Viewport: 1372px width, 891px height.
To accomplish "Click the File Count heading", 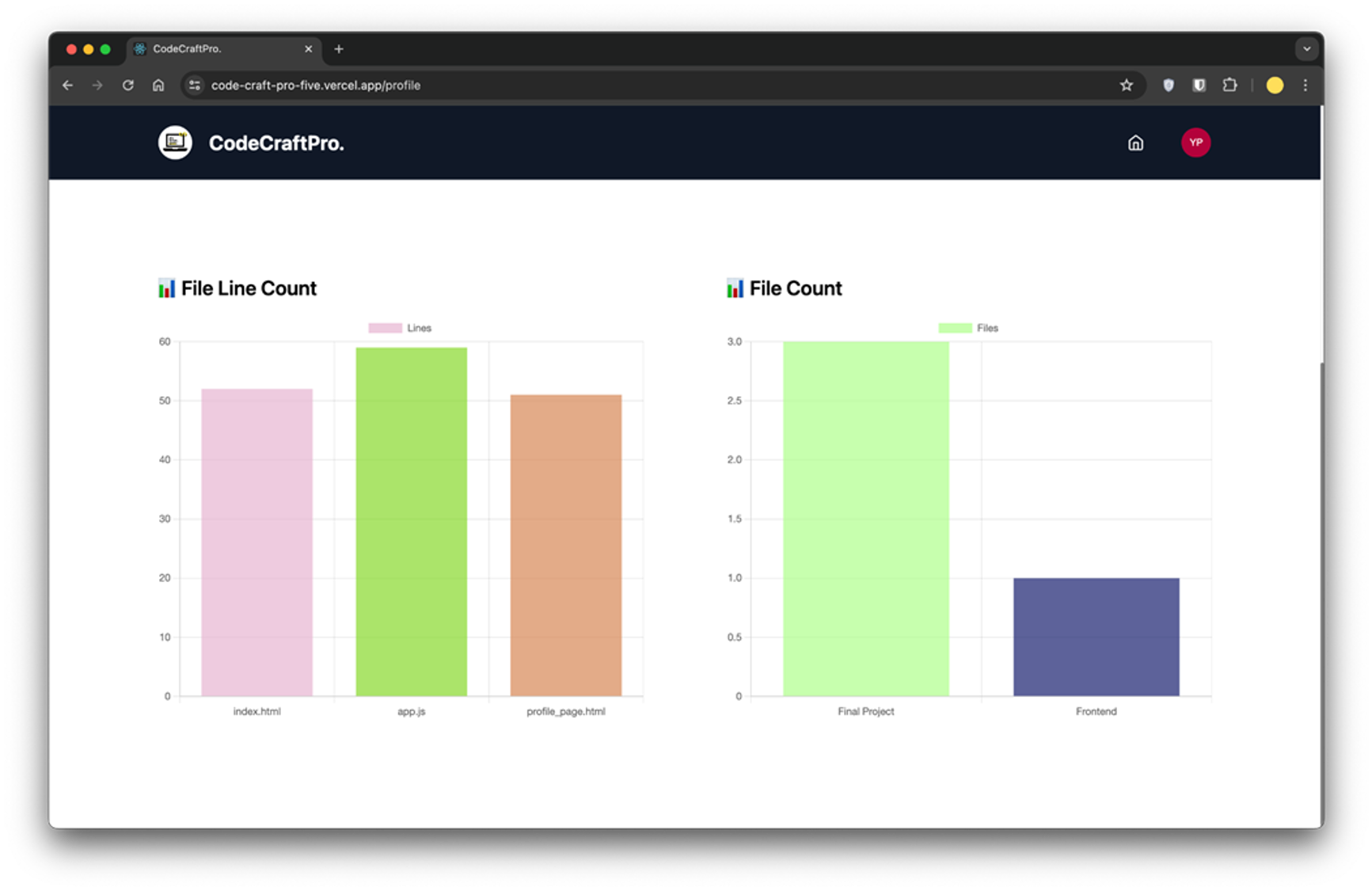I will coord(796,288).
